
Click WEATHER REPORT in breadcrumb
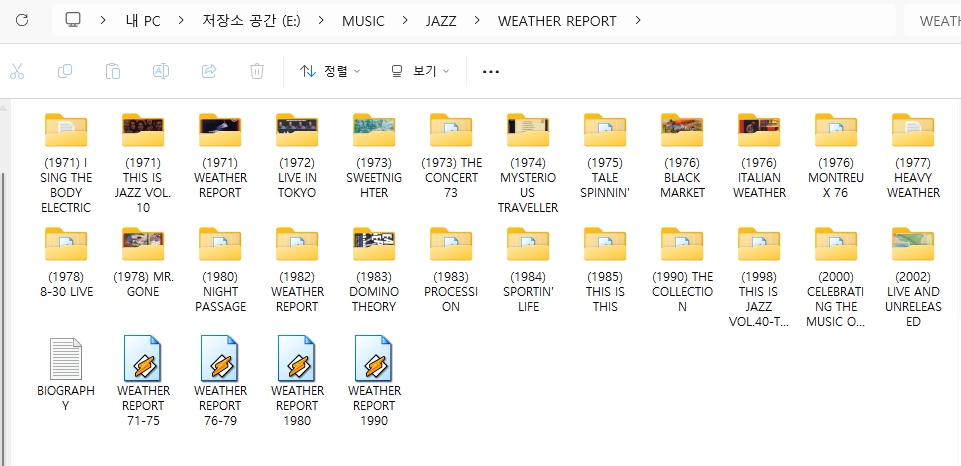(x=557, y=21)
